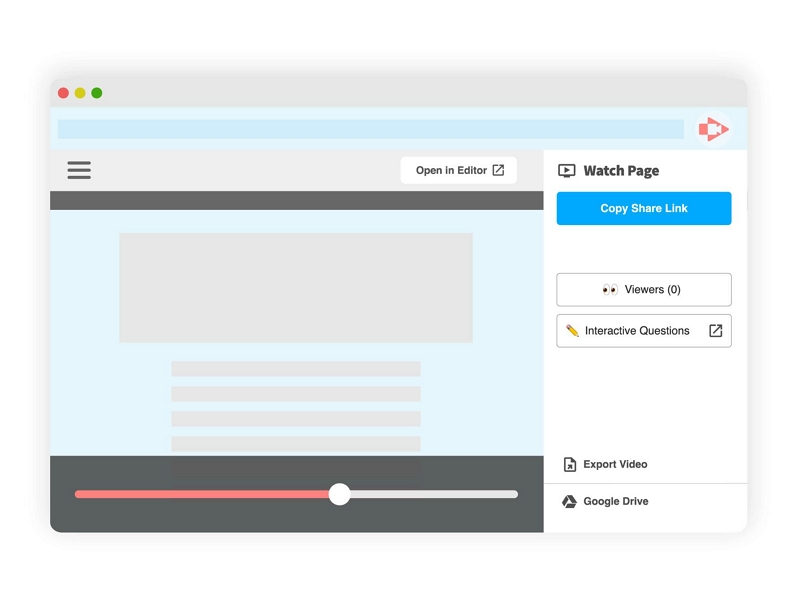
Task: Open the hamburger menu
Action: click(x=79, y=170)
